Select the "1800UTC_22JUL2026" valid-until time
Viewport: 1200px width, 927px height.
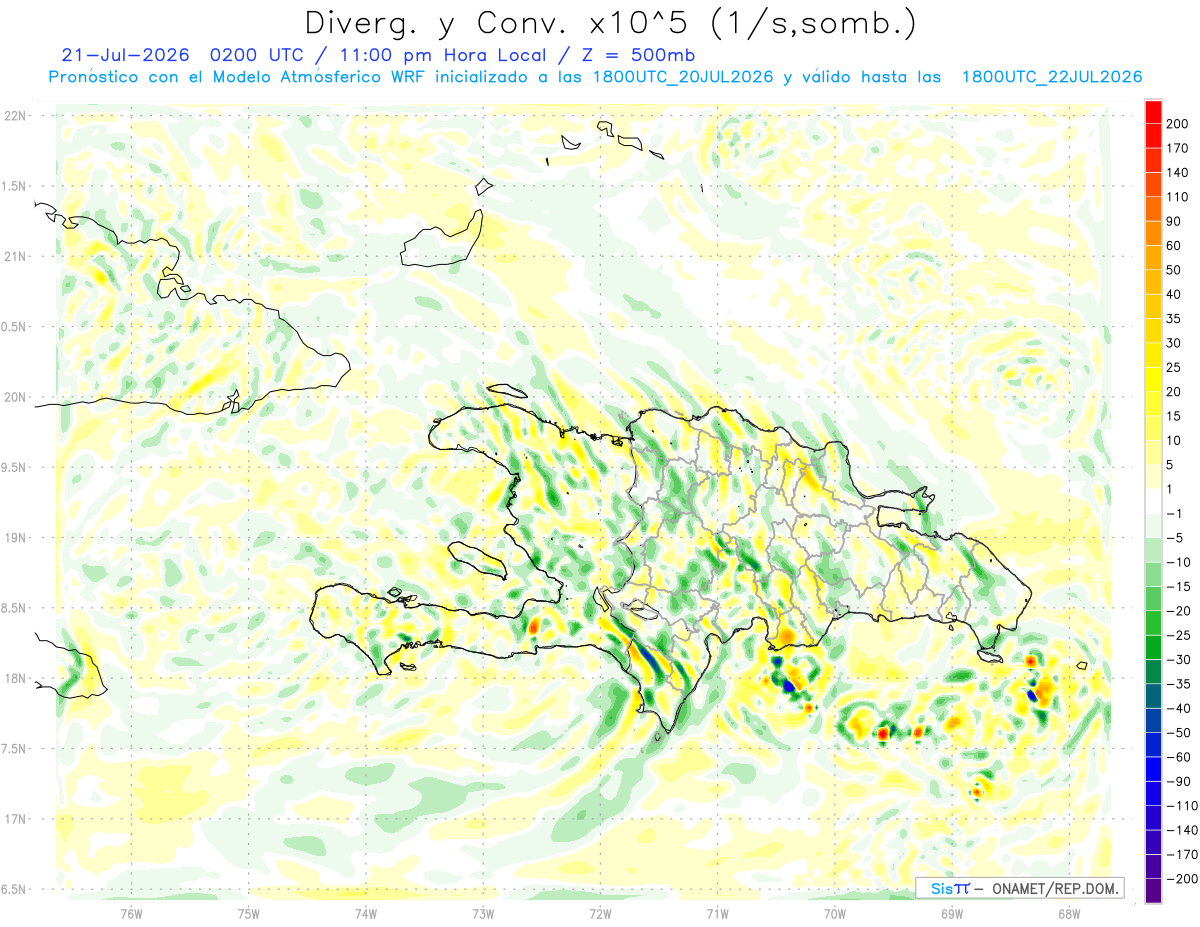(x=1052, y=77)
